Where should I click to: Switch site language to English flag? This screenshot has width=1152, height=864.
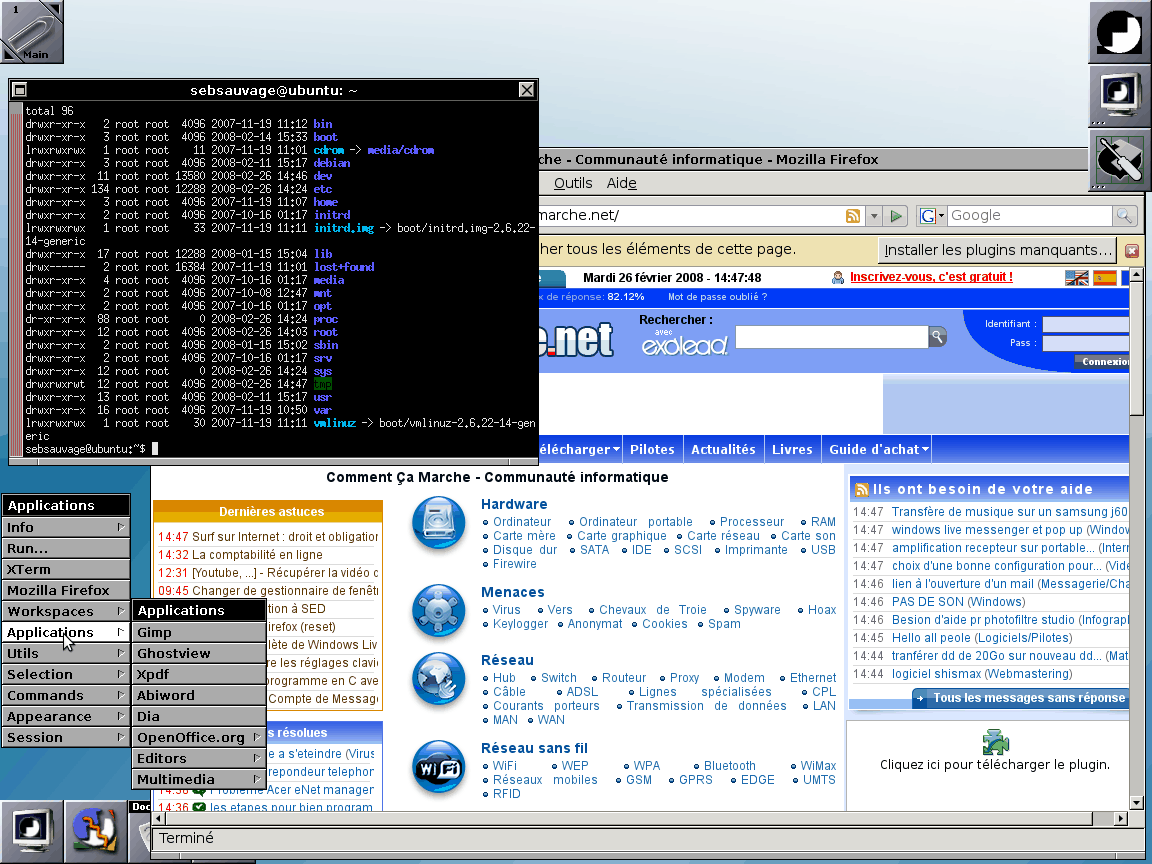1076,278
